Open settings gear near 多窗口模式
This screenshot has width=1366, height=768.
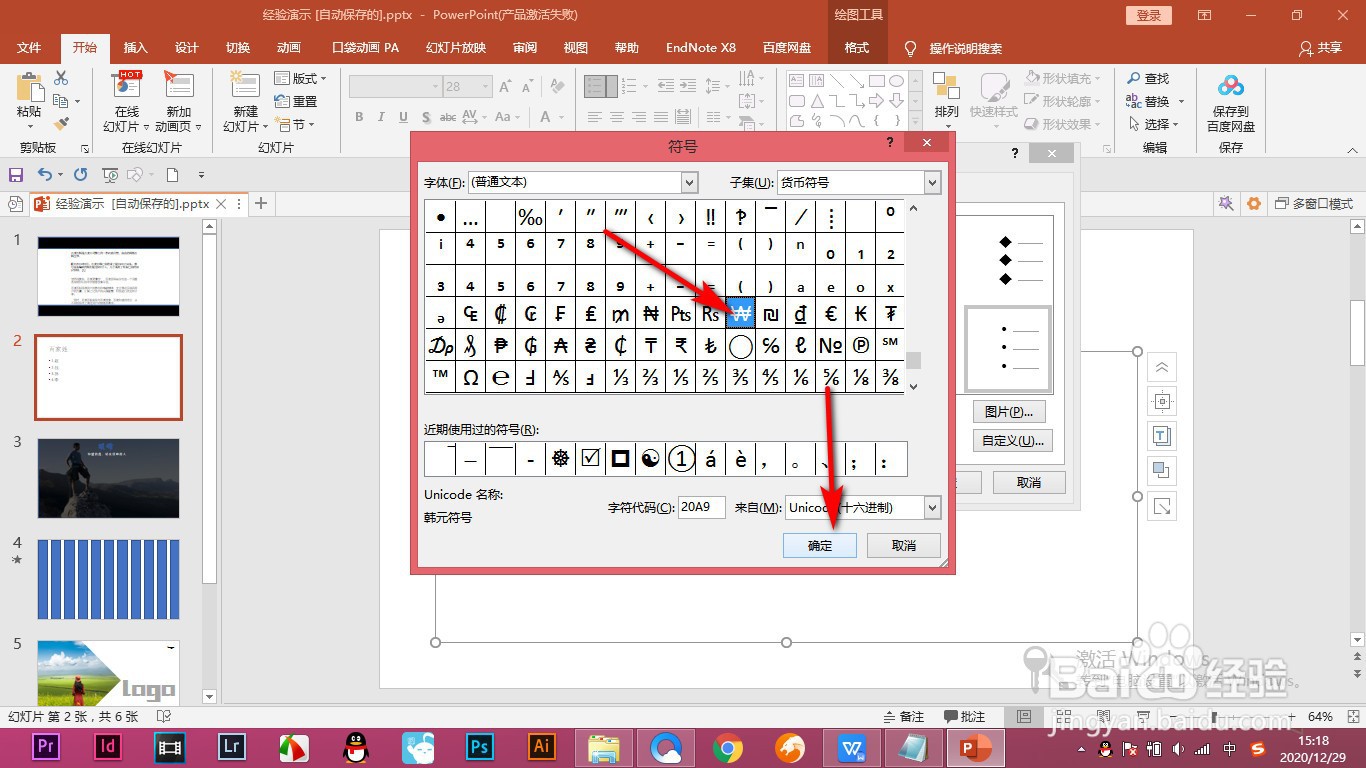pyautogui.click(x=1253, y=203)
